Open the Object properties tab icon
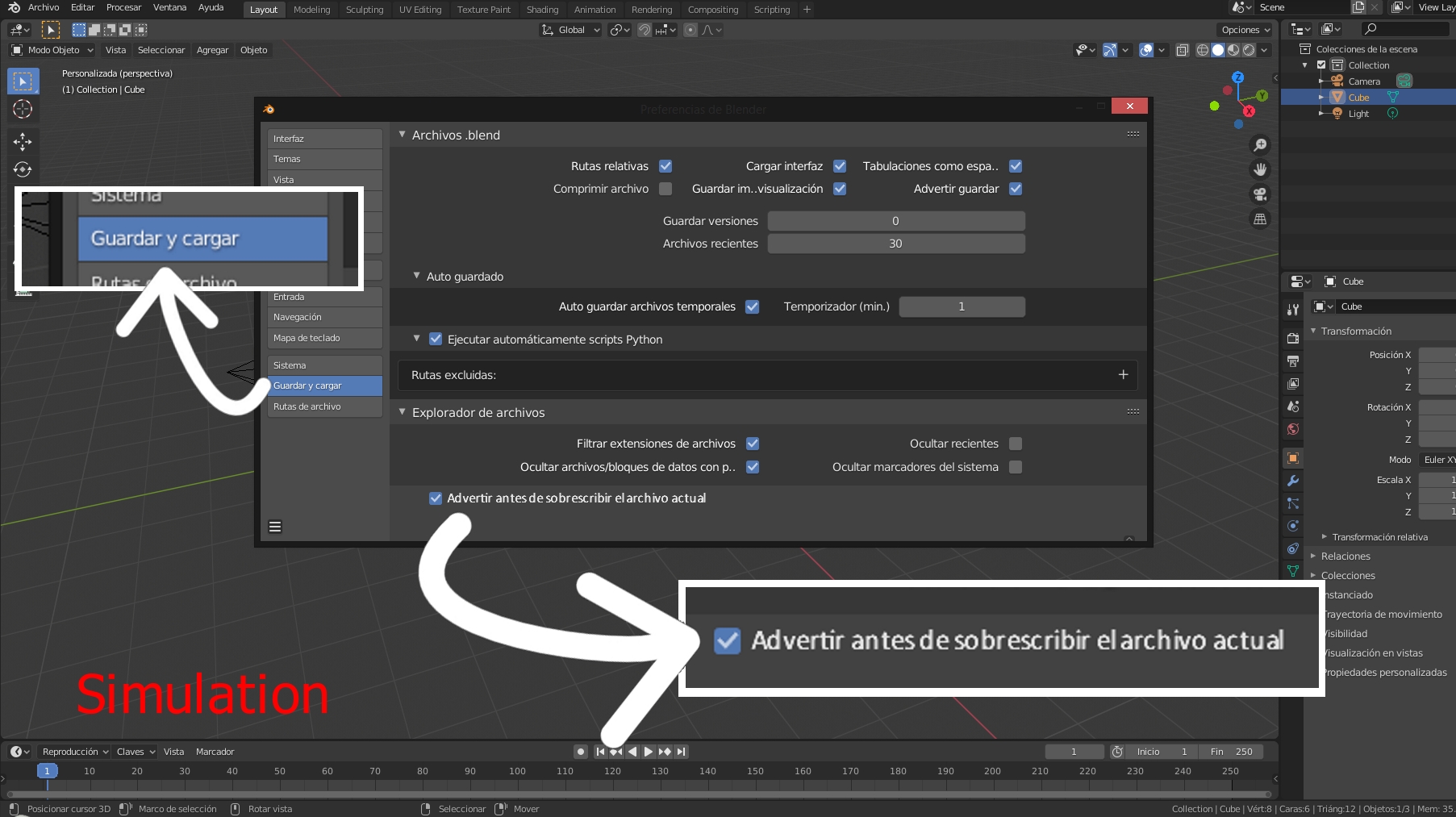This screenshot has height=817, width=1456. (1293, 458)
